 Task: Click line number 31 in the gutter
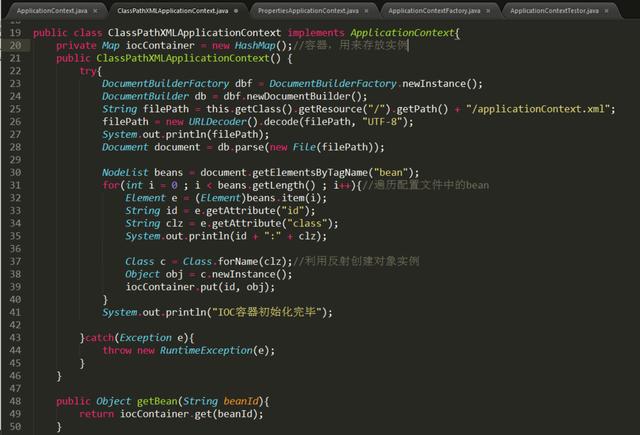(x=15, y=185)
